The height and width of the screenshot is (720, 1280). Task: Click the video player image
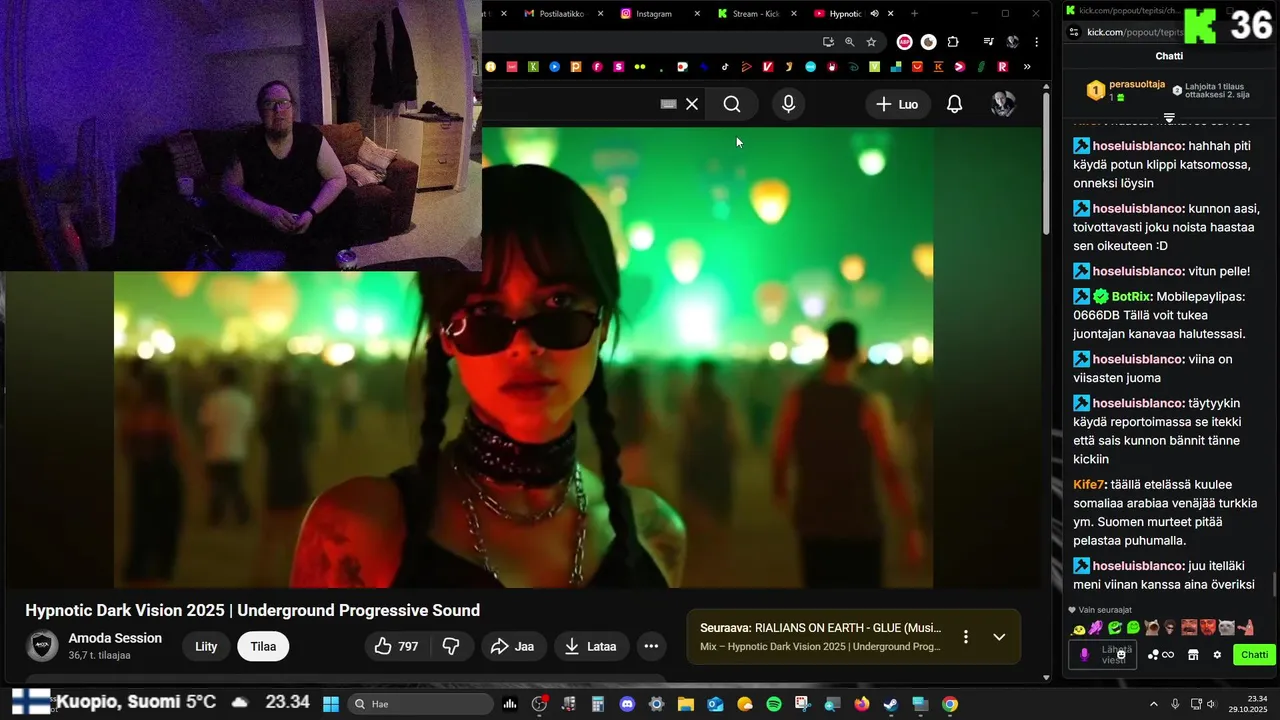coord(523,357)
